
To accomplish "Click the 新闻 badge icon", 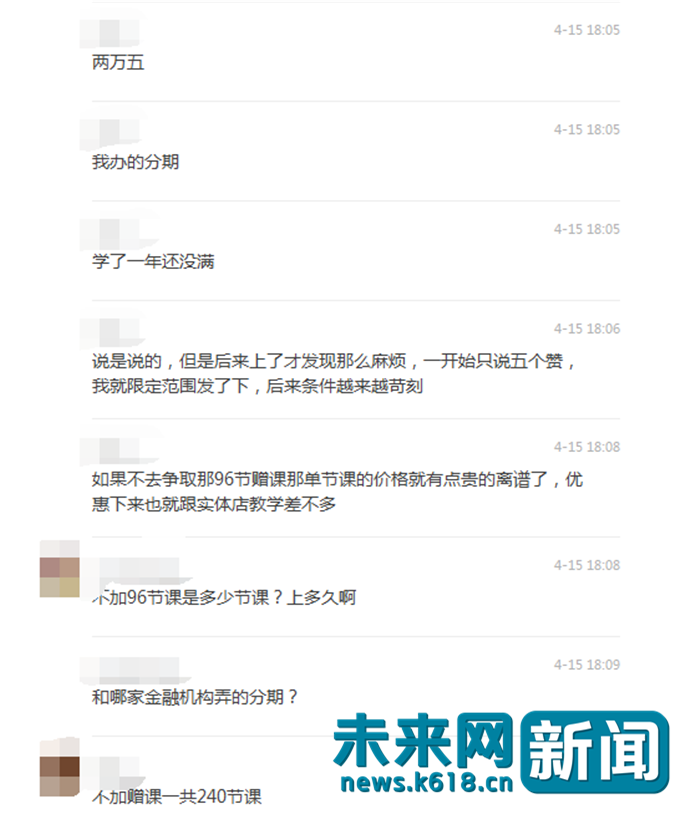I will [595, 751].
